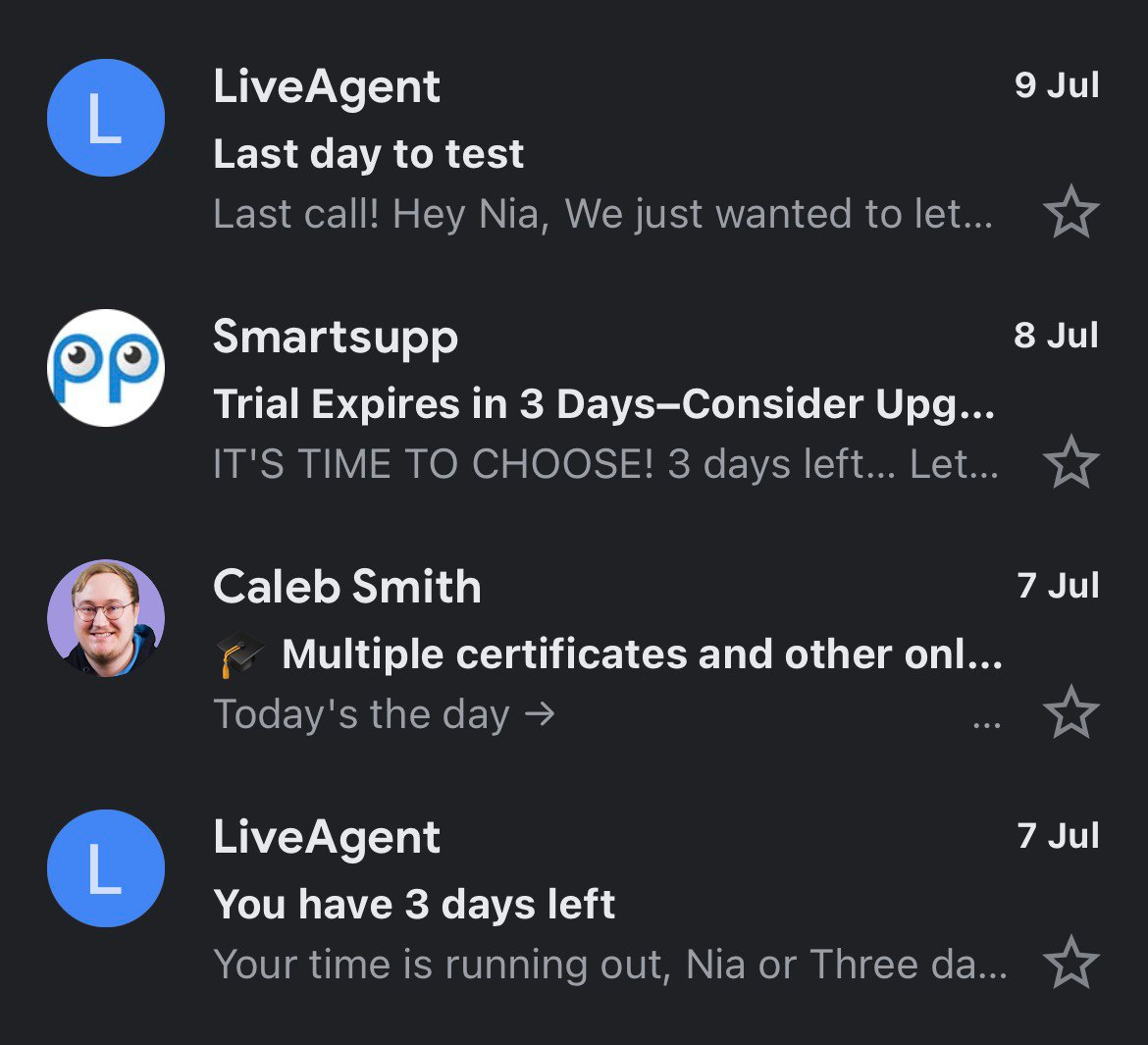The width and height of the screenshot is (1148, 1045).
Task: Open 'Multiple certificates and other onl...' email subject
Action: click(642, 654)
